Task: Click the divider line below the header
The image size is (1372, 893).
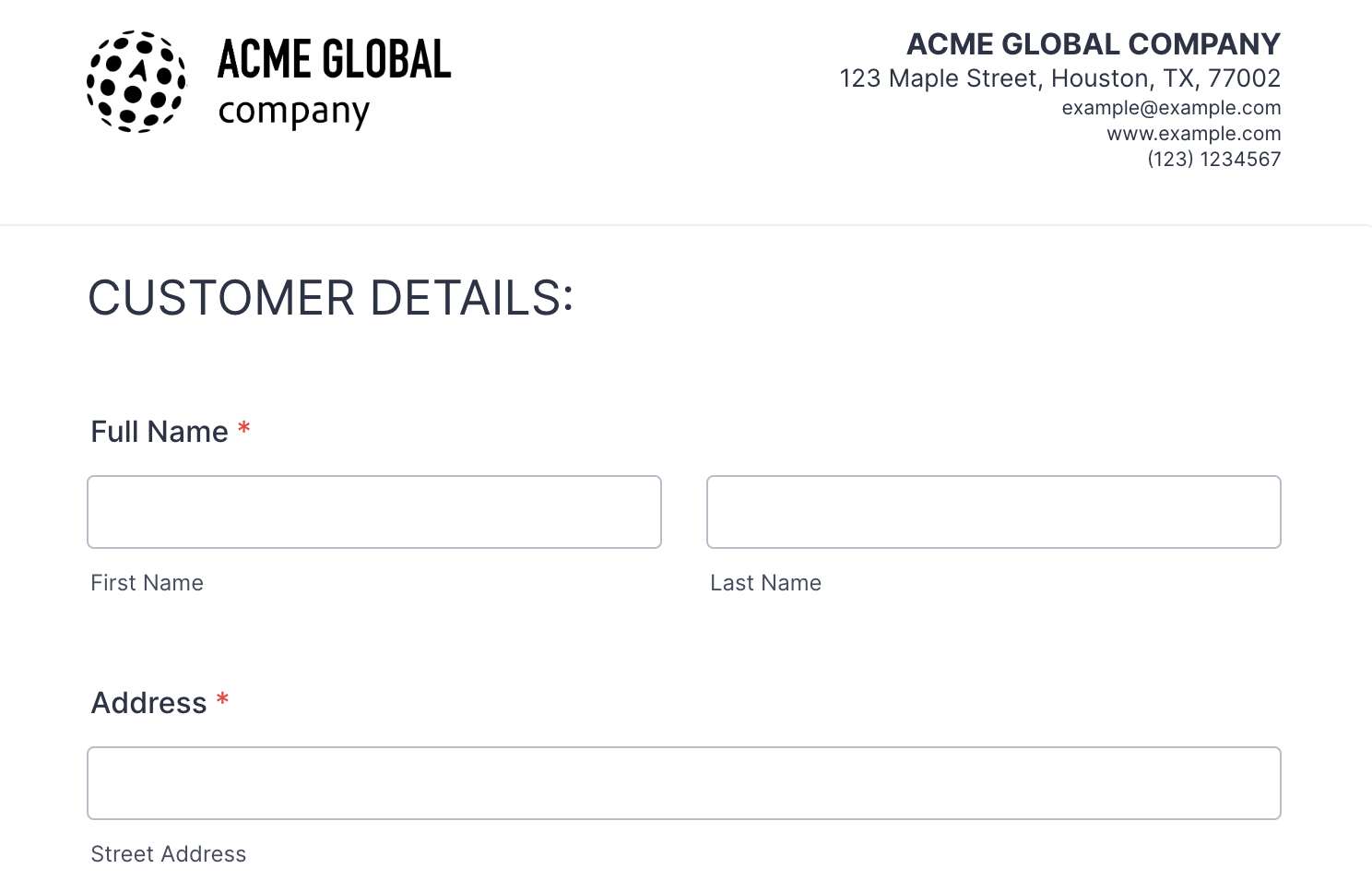Action: 686,225
